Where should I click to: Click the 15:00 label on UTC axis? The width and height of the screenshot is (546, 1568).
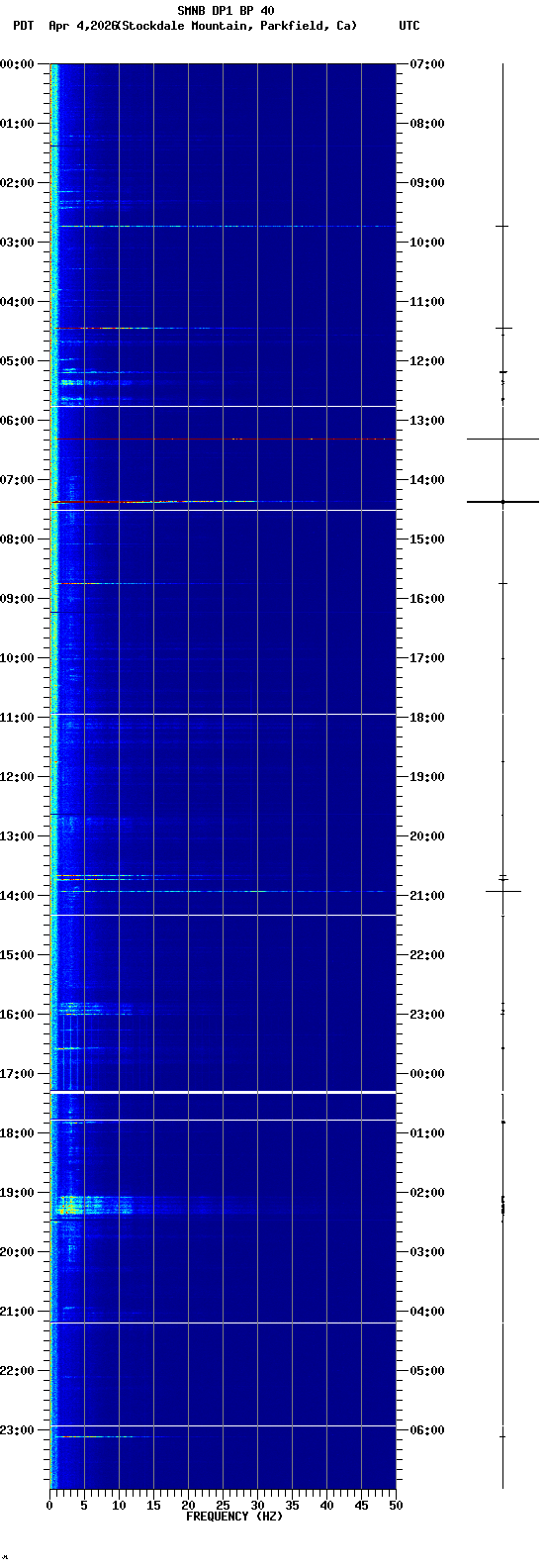tap(427, 539)
